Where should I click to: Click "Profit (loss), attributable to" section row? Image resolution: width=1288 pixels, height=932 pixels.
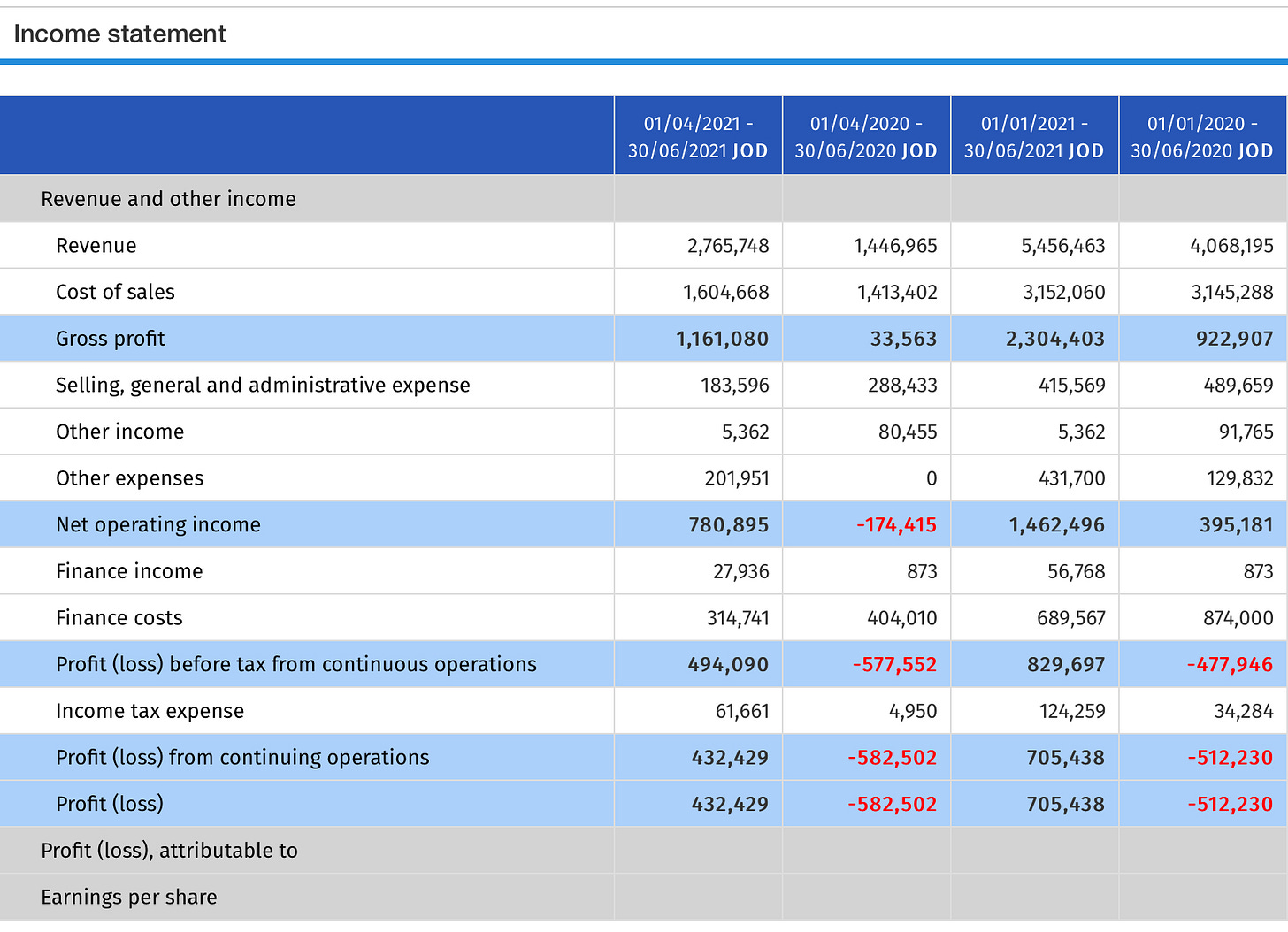[x=644, y=851]
